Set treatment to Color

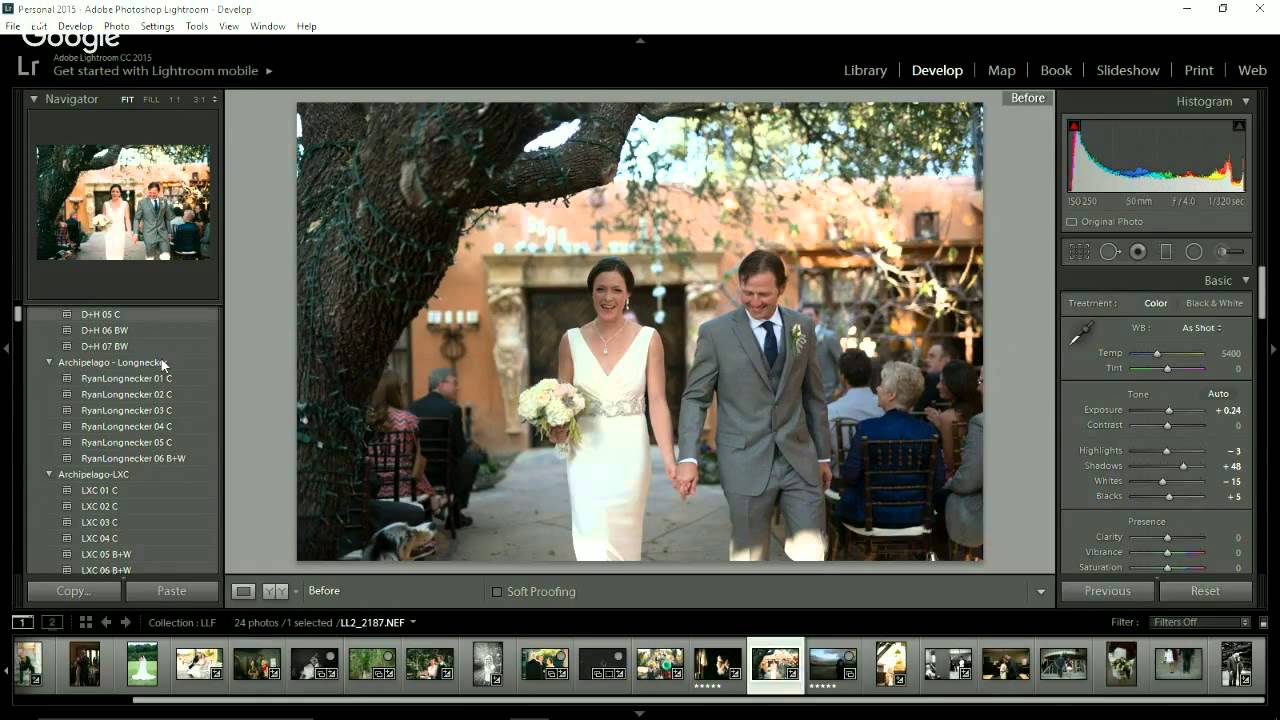(x=1156, y=303)
